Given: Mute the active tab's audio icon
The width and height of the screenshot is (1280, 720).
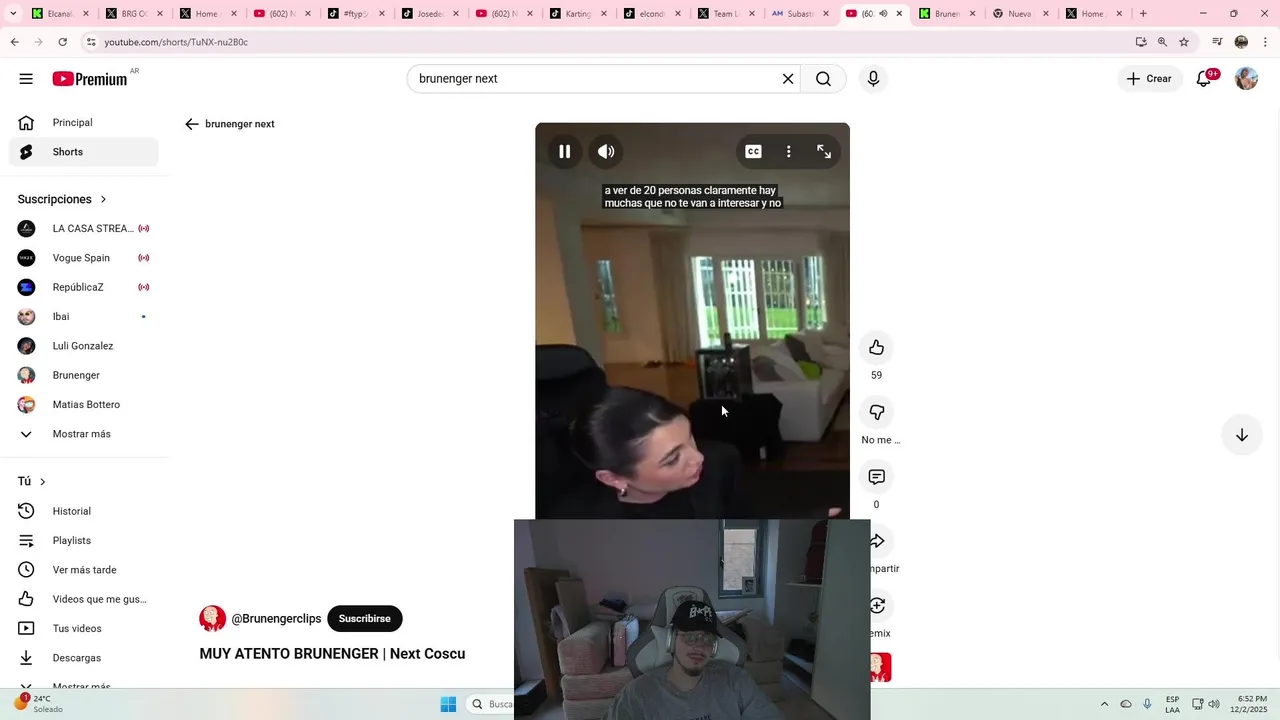Looking at the screenshot, I should pyautogui.click(x=883, y=14).
